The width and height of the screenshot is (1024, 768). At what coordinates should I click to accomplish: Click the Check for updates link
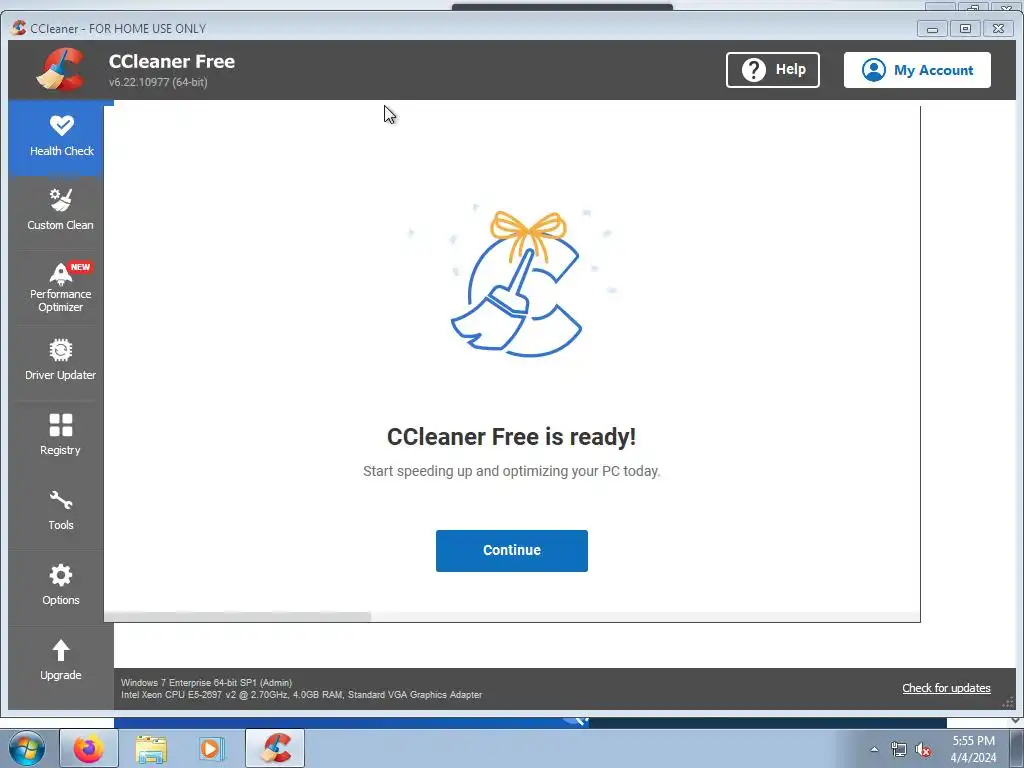click(946, 688)
